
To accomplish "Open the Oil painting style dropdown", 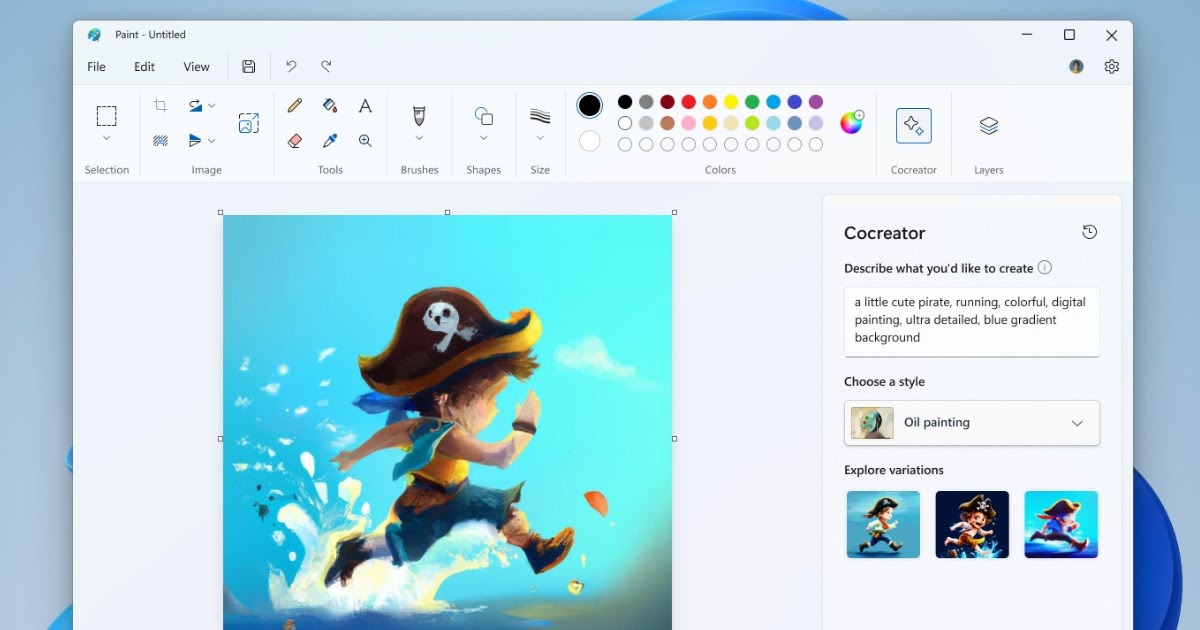I will click(x=1080, y=422).
